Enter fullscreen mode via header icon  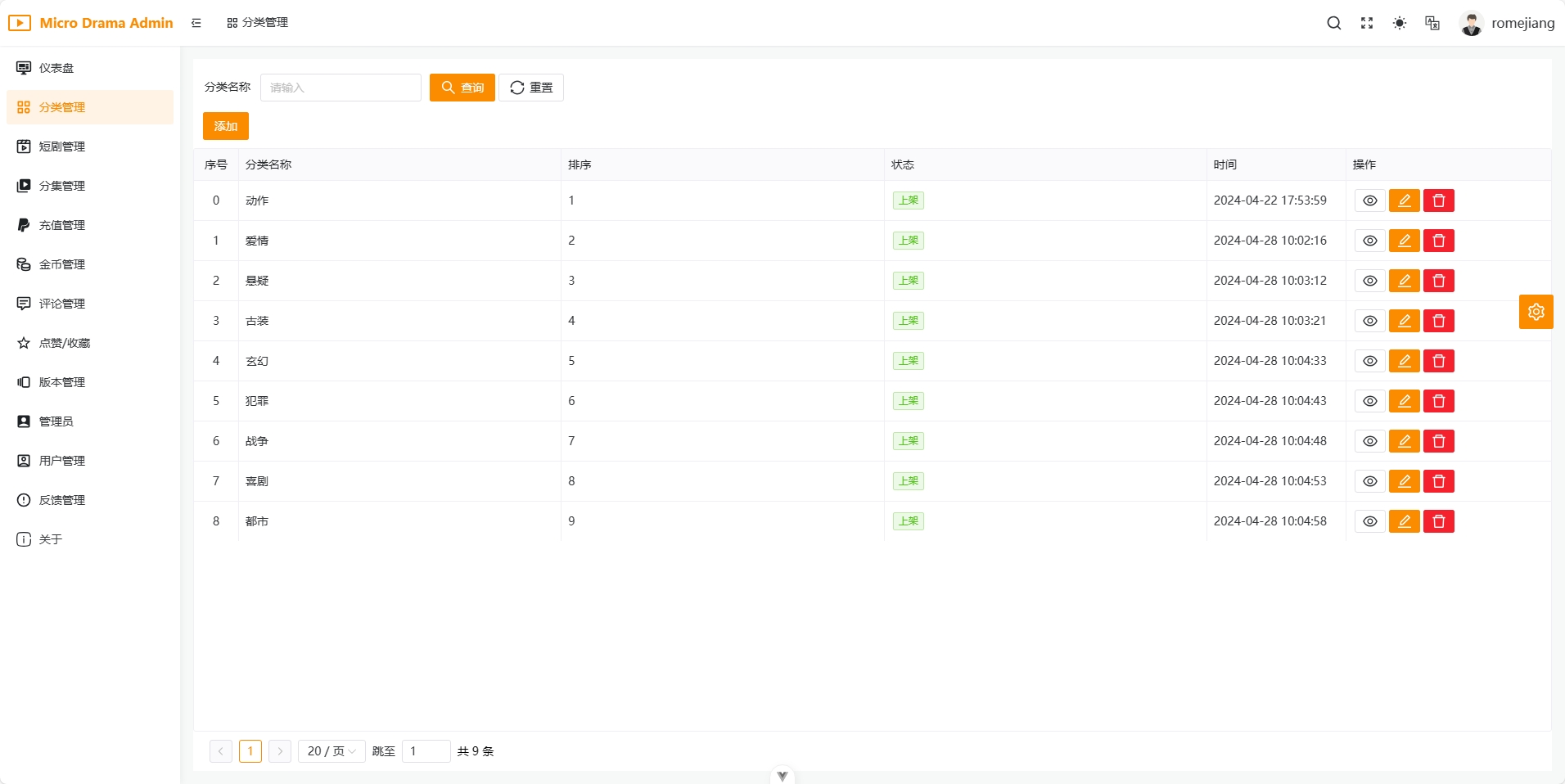pos(1366,23)
